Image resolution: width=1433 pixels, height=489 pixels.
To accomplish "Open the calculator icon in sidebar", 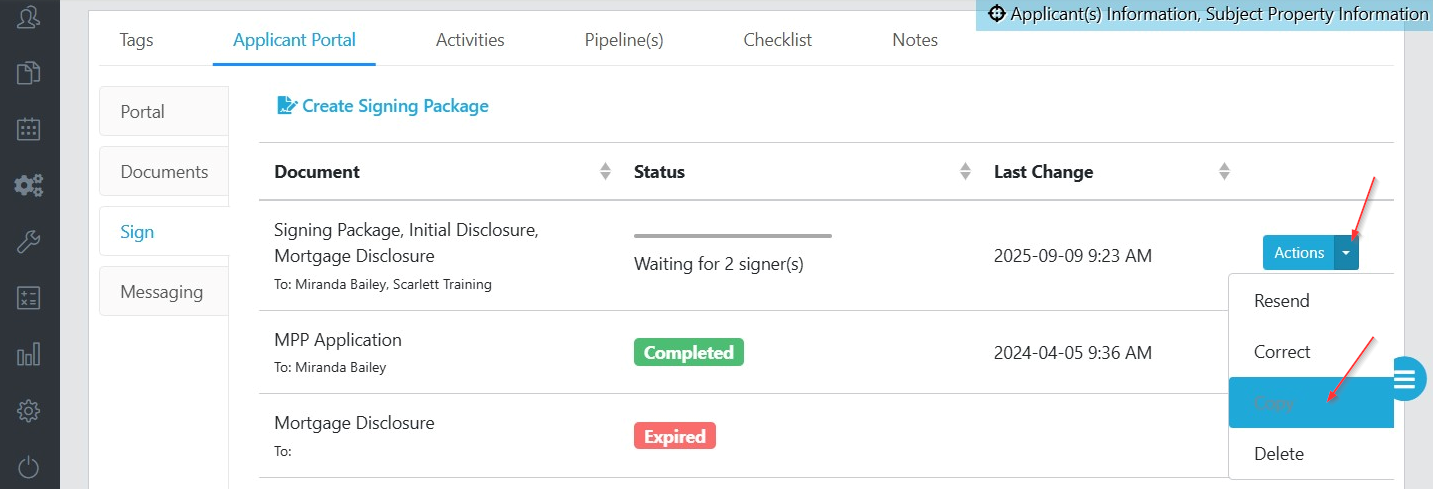I will (x=29, y=298).
